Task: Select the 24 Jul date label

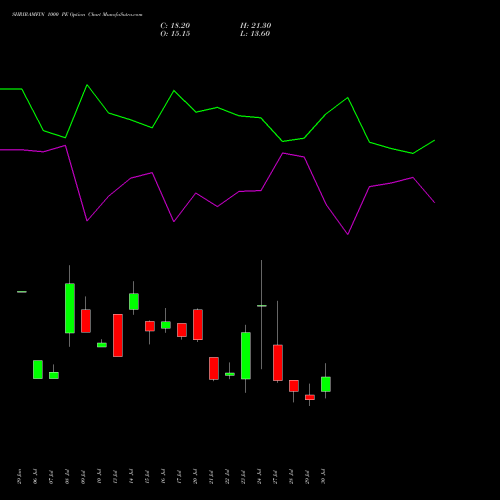Action: 259,477
